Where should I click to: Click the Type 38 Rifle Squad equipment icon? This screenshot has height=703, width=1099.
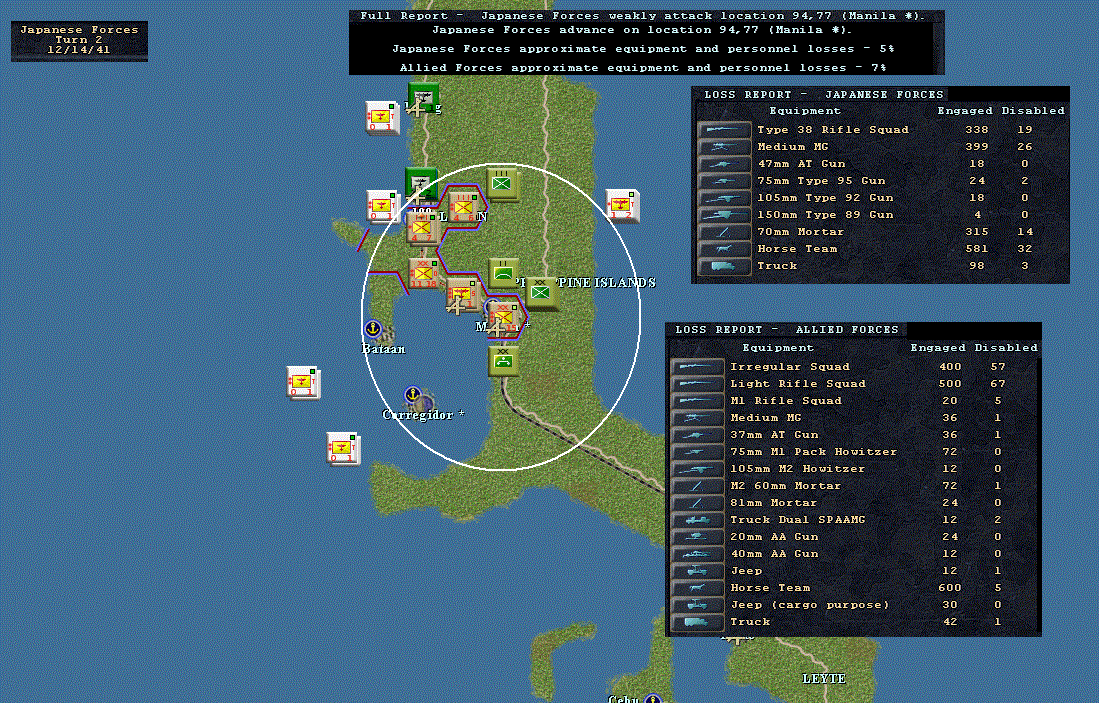[x=724, y=130]
